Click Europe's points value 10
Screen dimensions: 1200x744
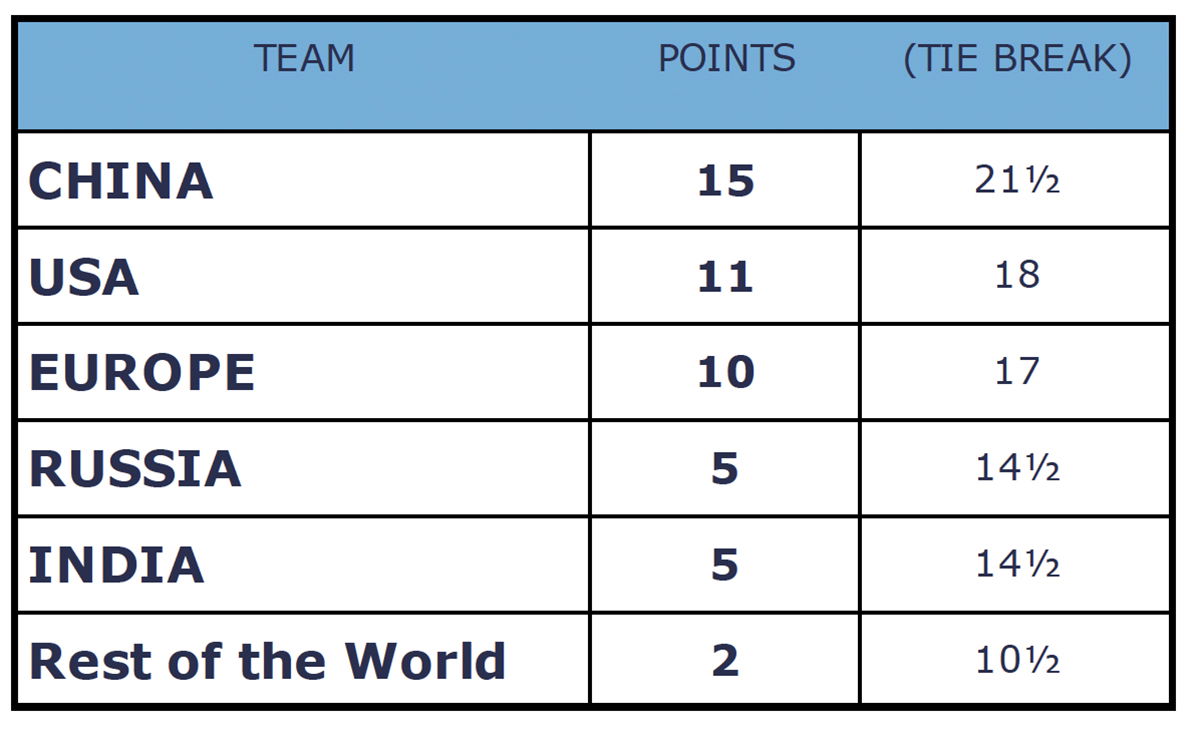tap(725, 373)
